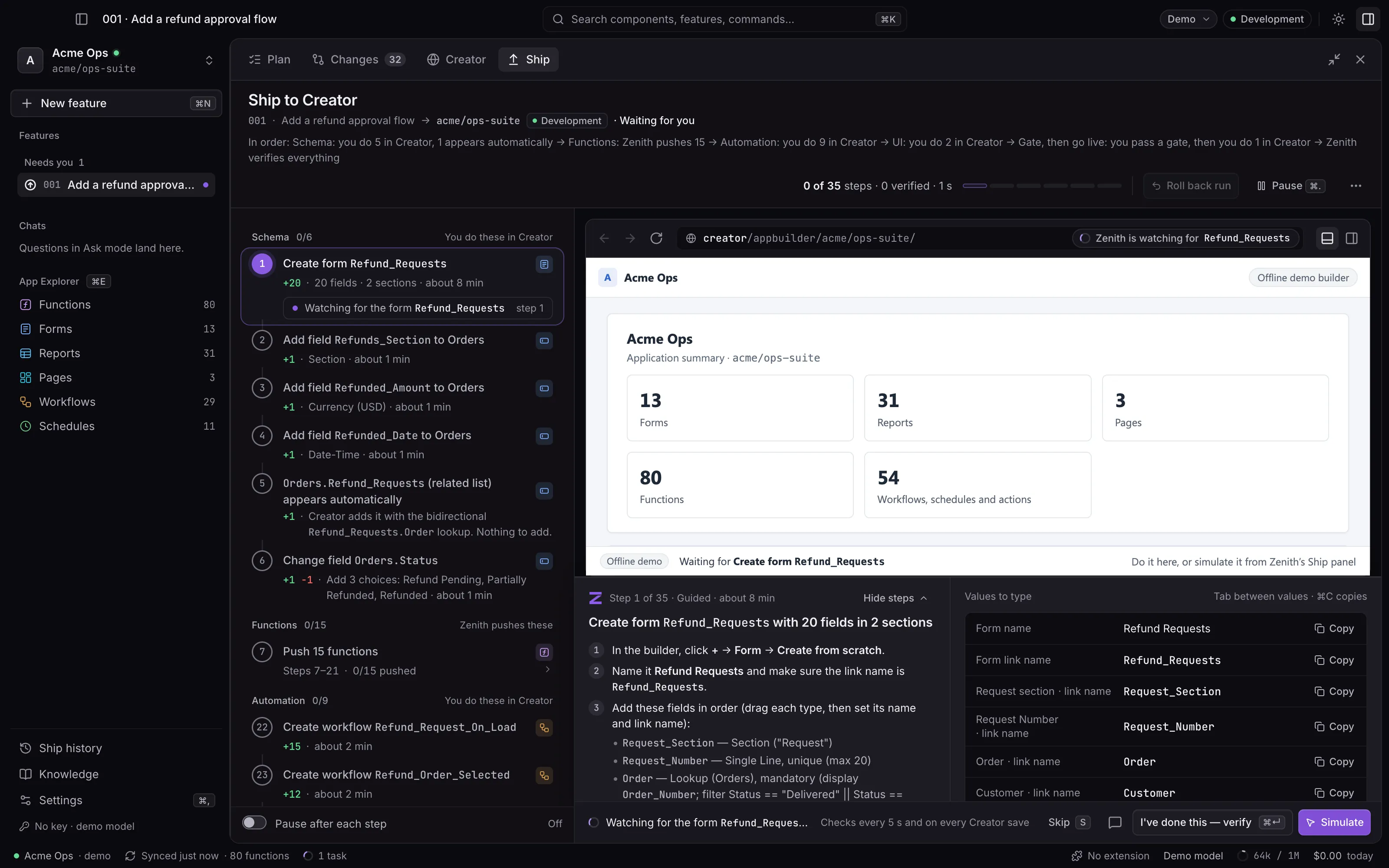The width and height of the screenshot is (1389, 868).
Task: Click the workflow icon on Refund_Request_On_Load step
Action: click(544, 728)
